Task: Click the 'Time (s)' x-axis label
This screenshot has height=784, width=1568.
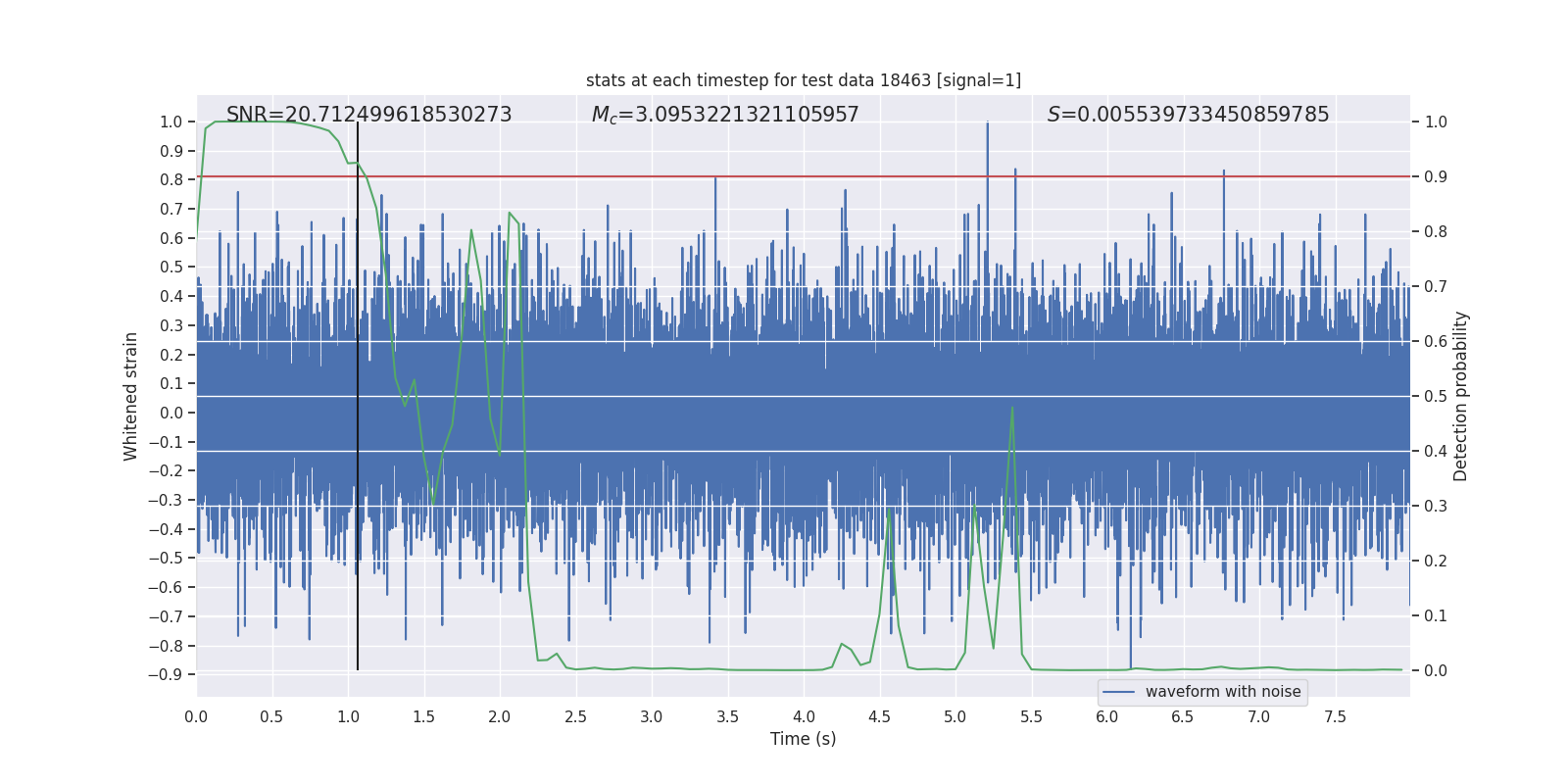Action: [803, 739]
